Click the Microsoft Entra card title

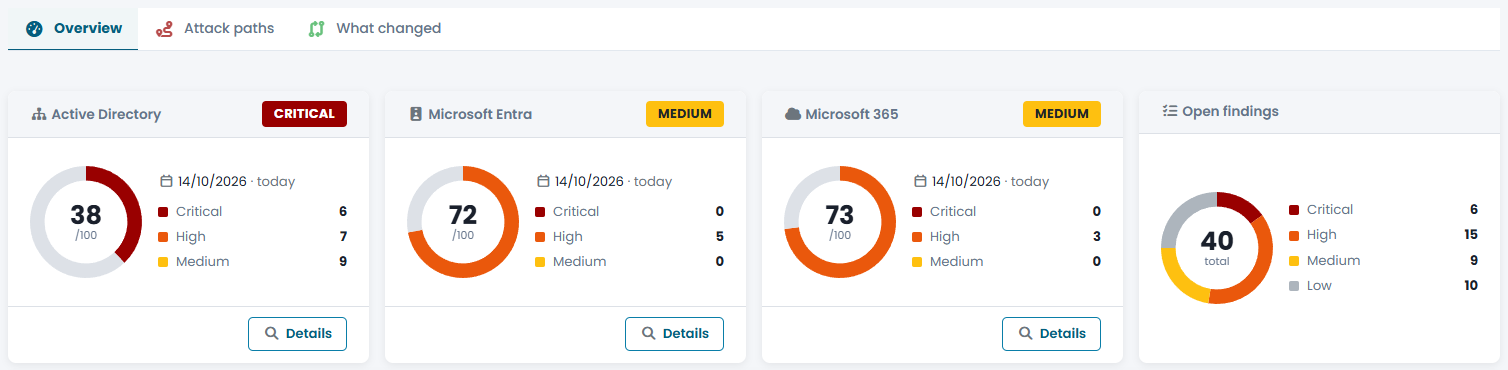click(480, 114)
